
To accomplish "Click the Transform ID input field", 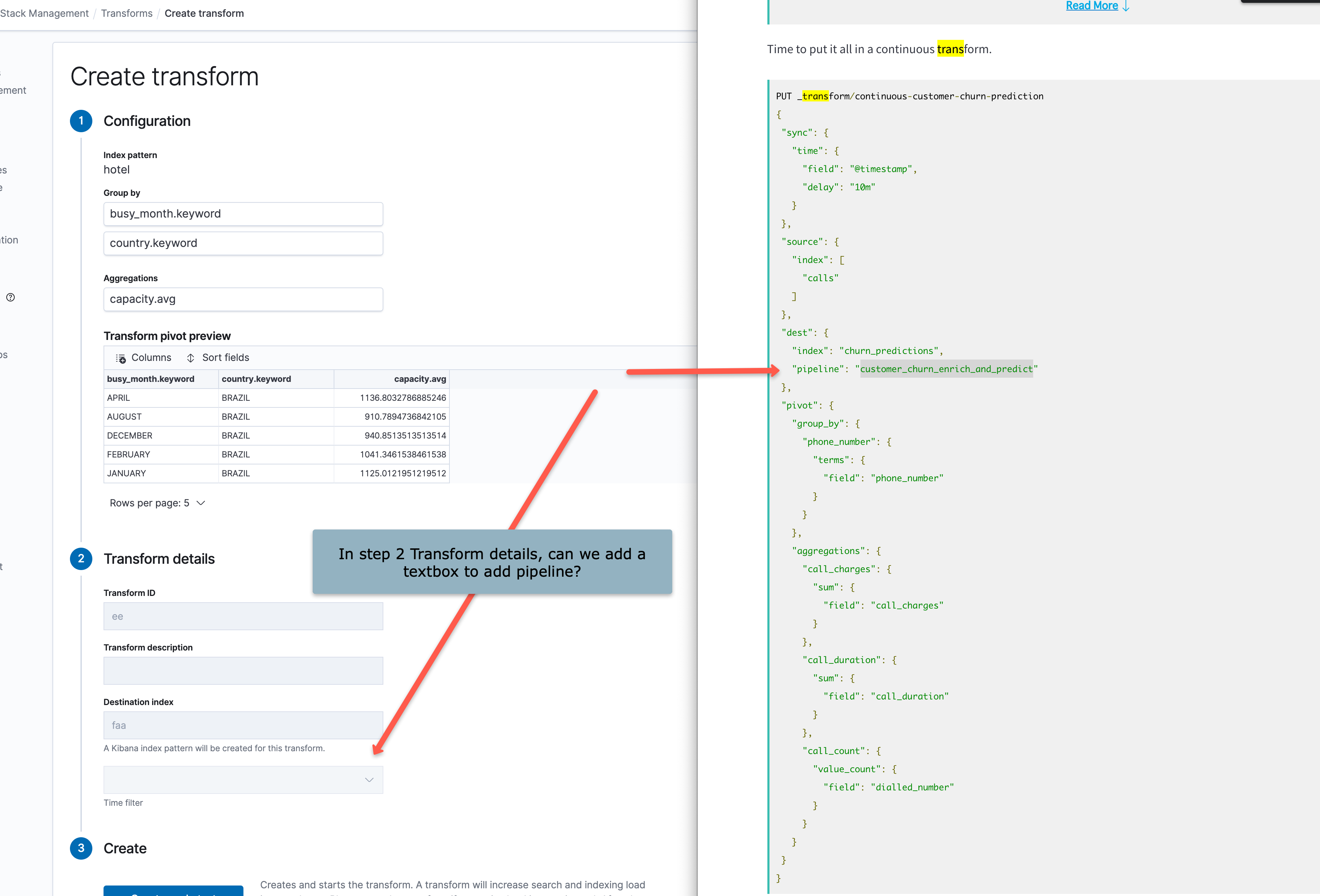I will 243,616.
